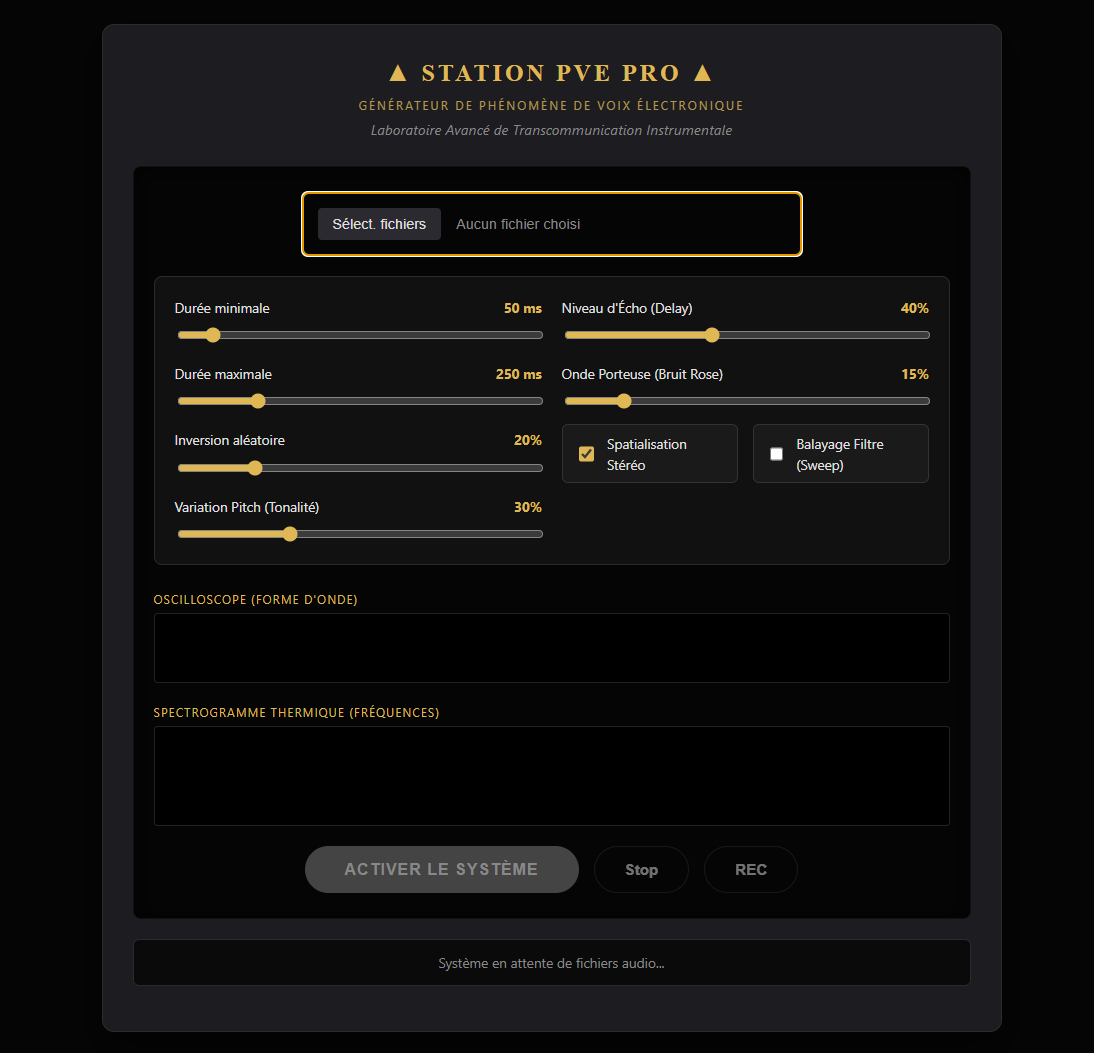Adjust the Niveau d'Écho (Delay) slider
Screen dimensions: 1094x1053
747,335
